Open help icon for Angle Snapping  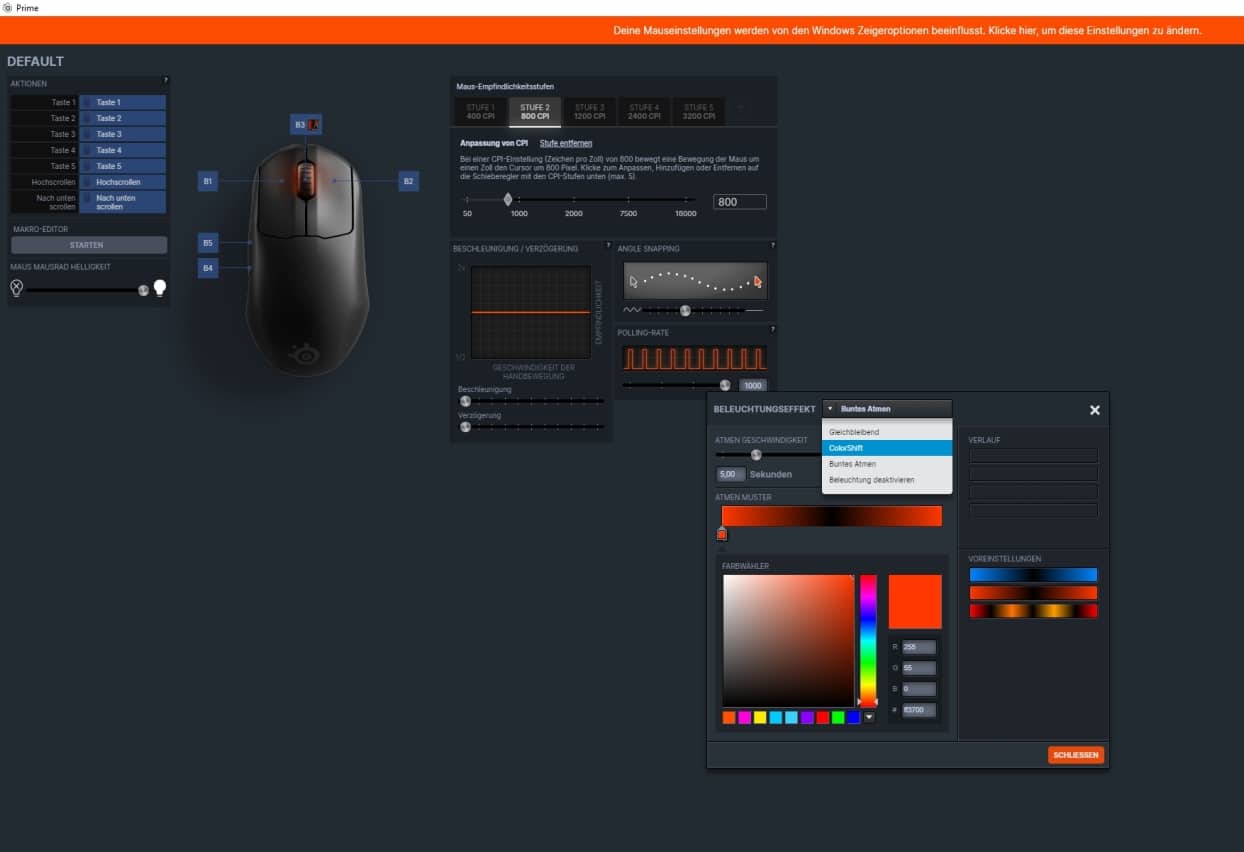point(772,245)
